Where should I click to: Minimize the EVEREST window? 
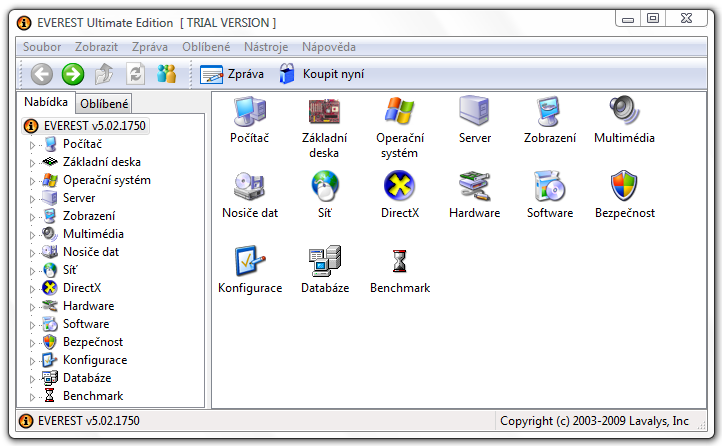628,19
